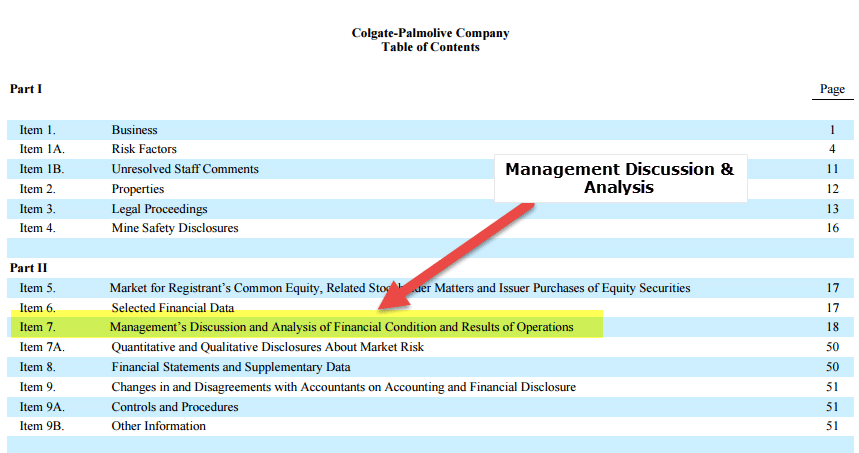Click the Part I heading
Screen dimensions: 859x453
[26, 89]
